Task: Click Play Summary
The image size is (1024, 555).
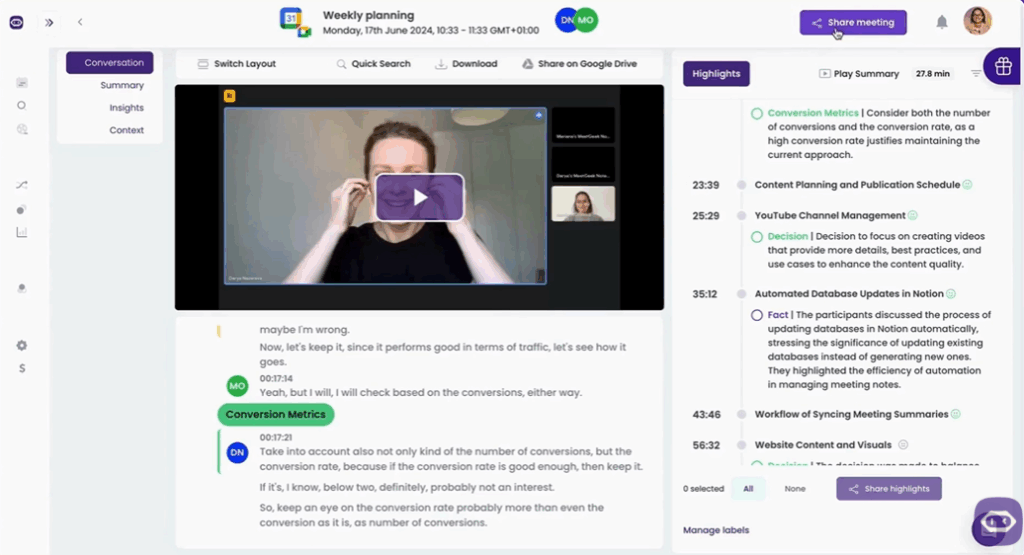Action: [859, 74]
